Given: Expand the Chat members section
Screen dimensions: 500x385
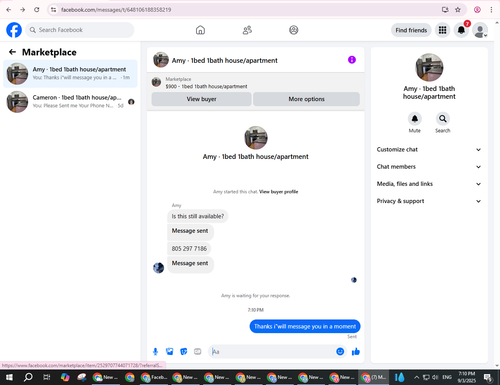Looking at the screenshot, I should [429, 167].
